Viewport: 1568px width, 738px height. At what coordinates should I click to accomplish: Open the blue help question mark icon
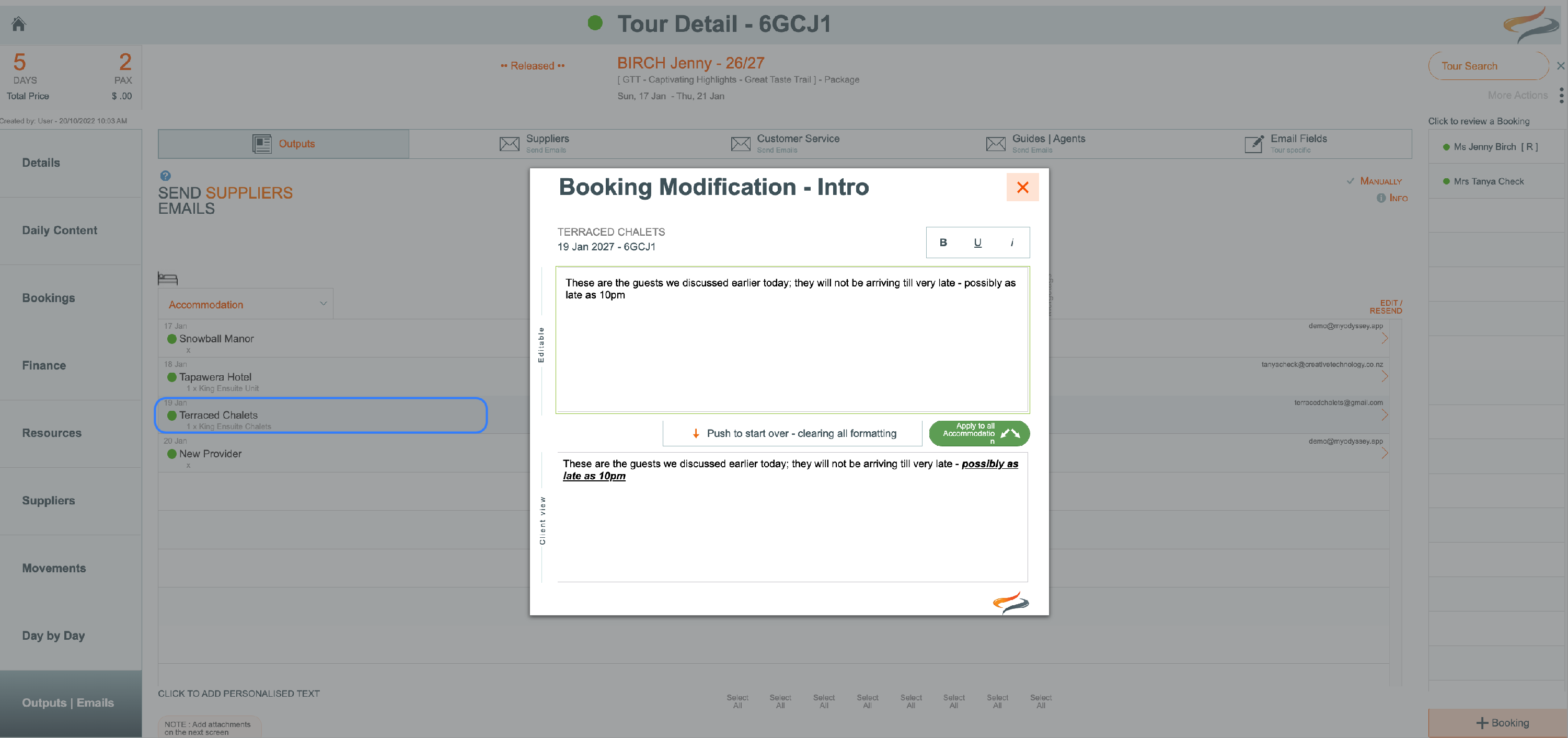pos(166,176)
